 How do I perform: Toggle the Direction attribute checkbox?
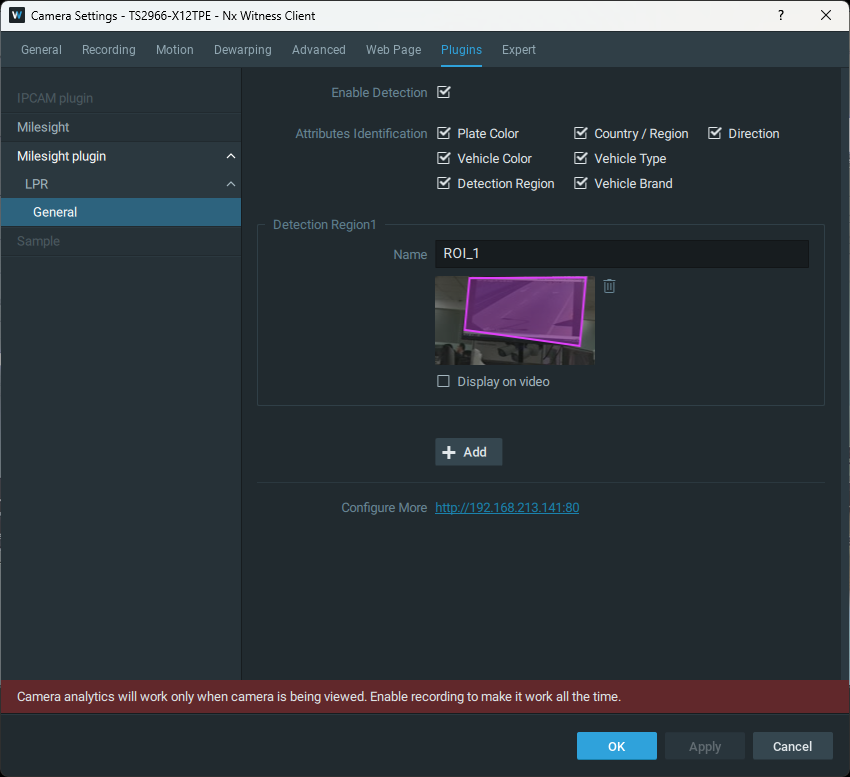[x=714, y=133]
